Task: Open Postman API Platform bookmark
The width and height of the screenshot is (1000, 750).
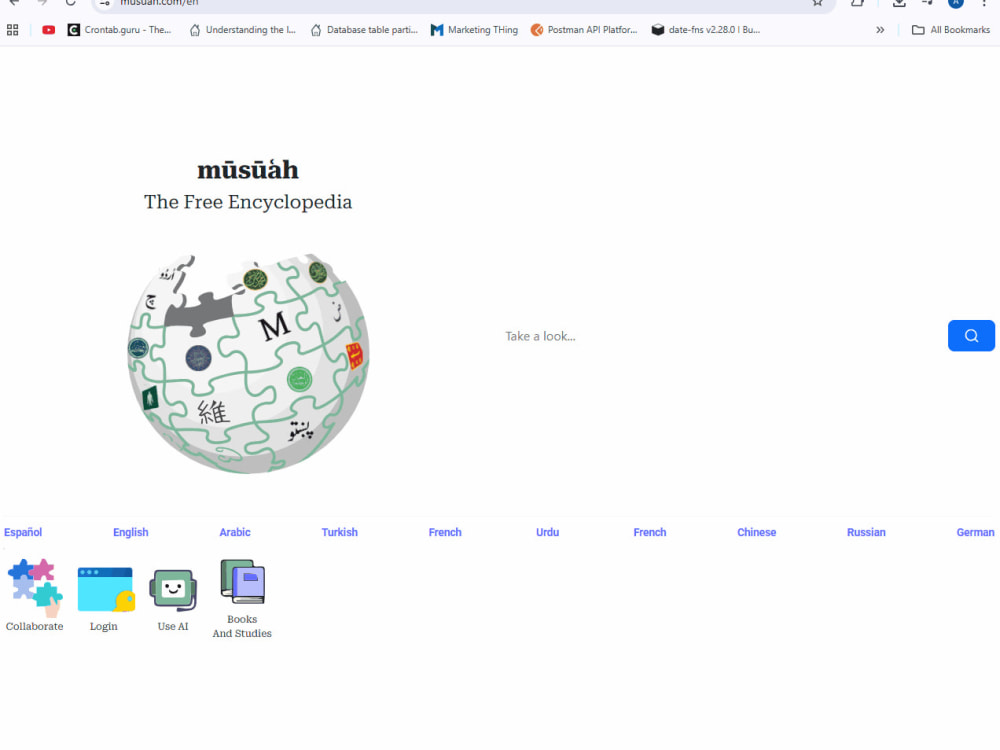Action: click(584, 30)
